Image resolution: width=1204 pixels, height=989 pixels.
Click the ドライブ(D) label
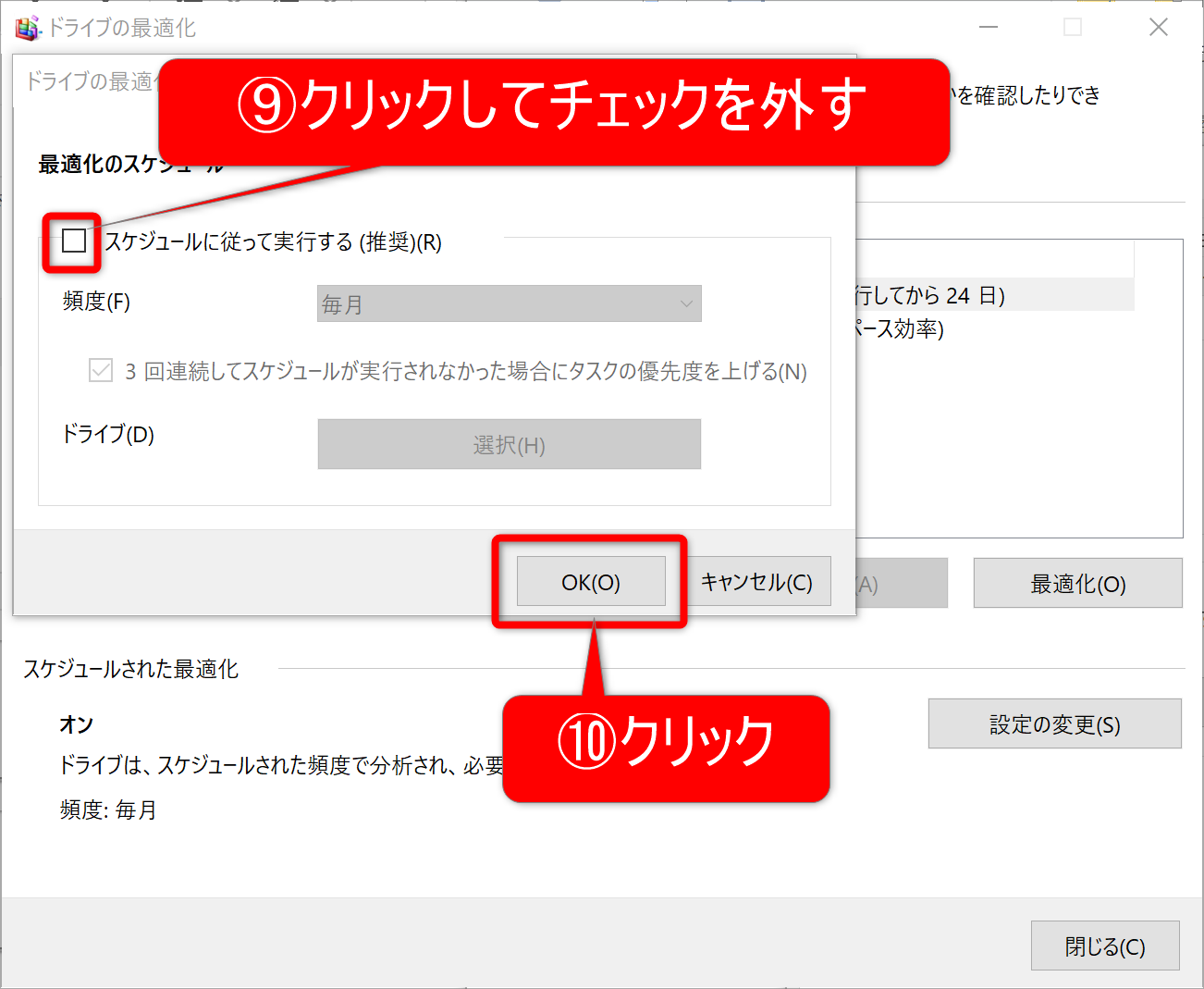(108, 434)
